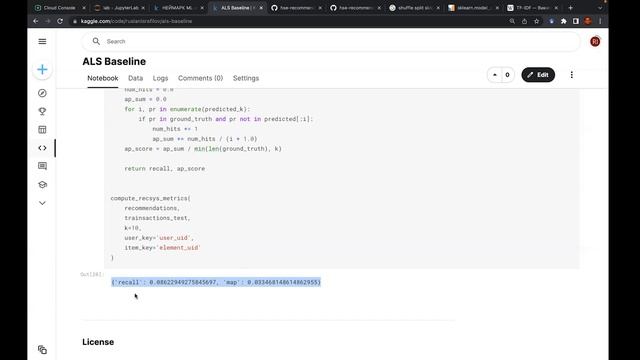Click the site lock icon in address bar
Screen dimensions: 640x360
pyautogui.click(x=75, y=21)
